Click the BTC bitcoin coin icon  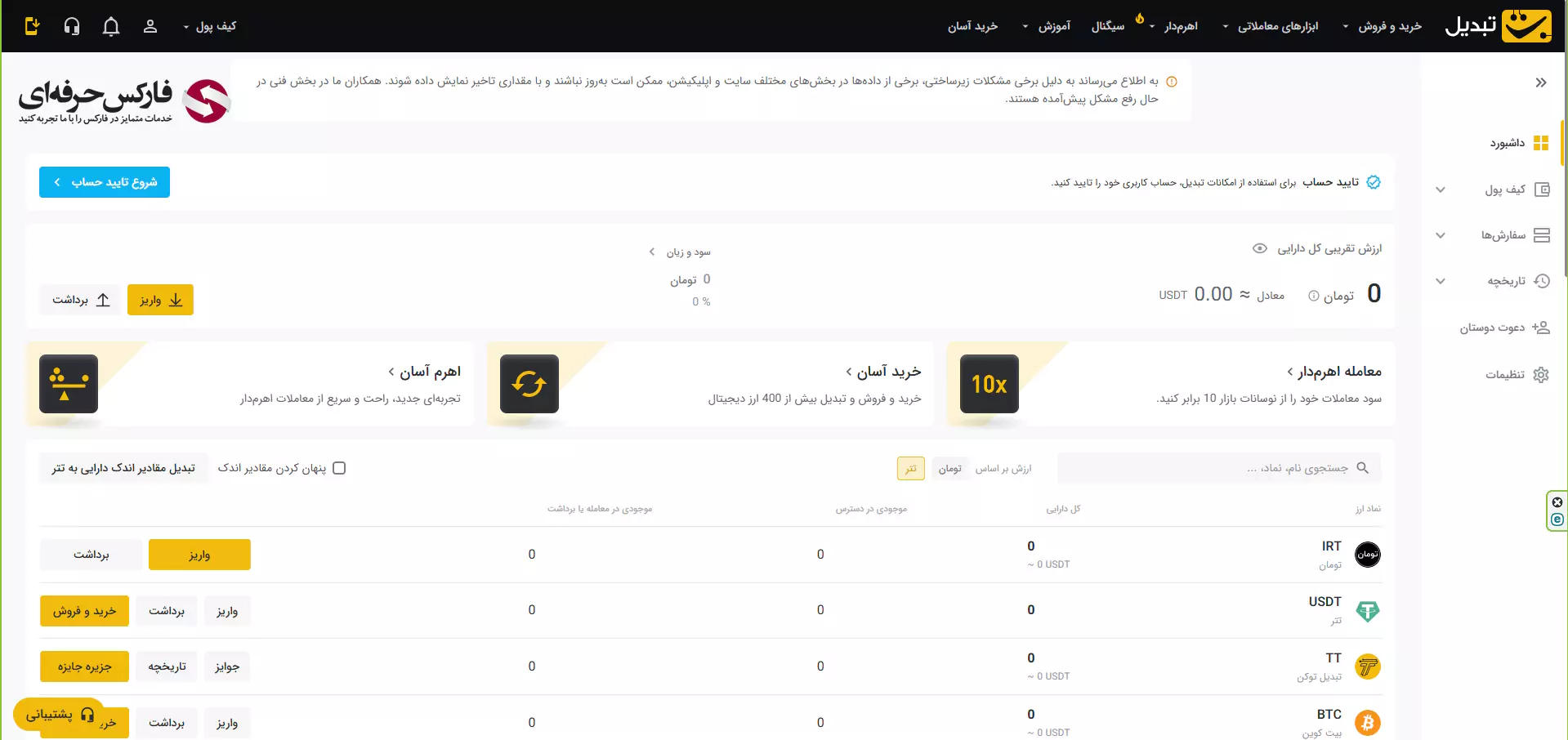pos(1368,723)
